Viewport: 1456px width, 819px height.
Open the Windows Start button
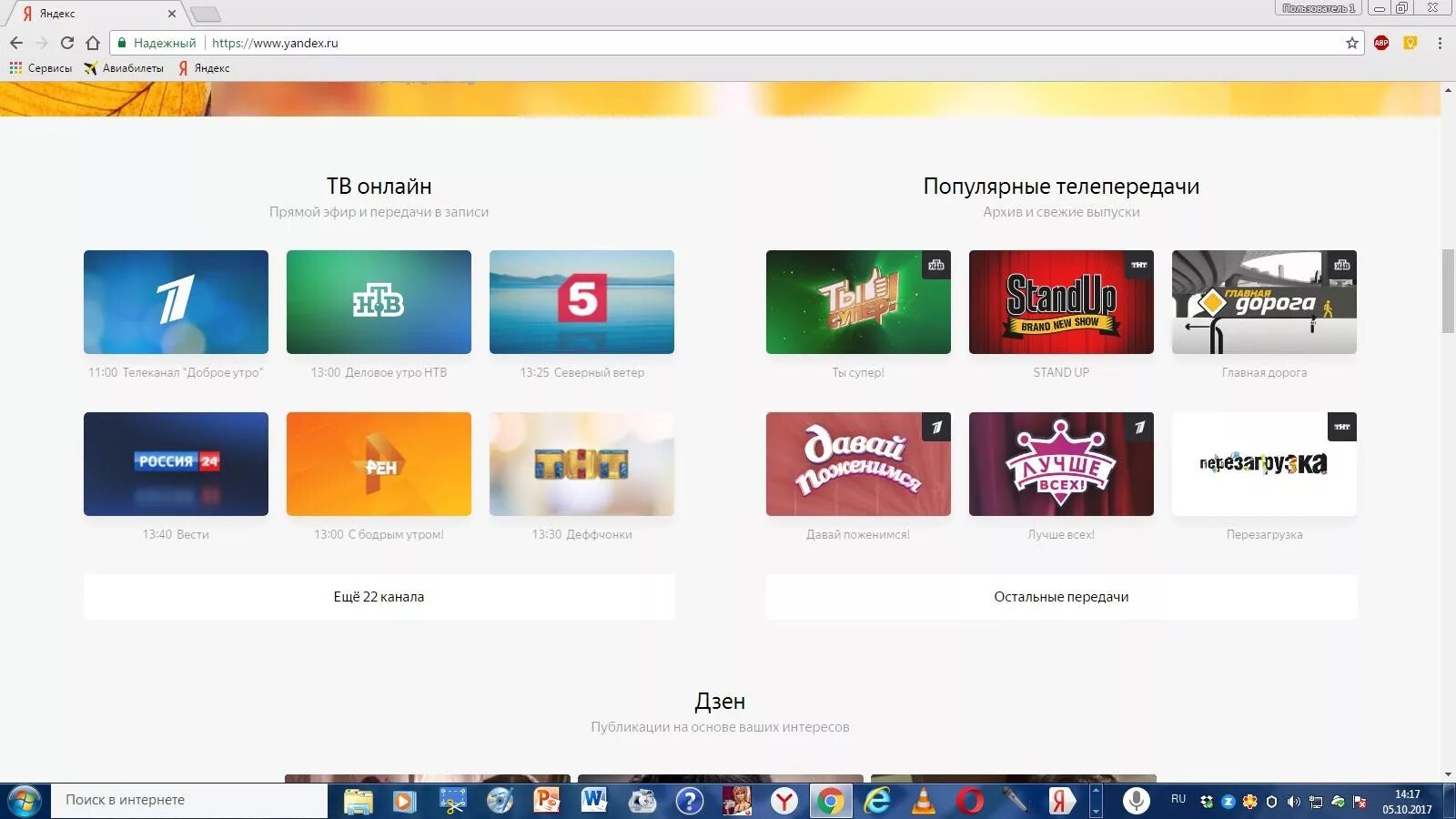[x=24, y=801]
